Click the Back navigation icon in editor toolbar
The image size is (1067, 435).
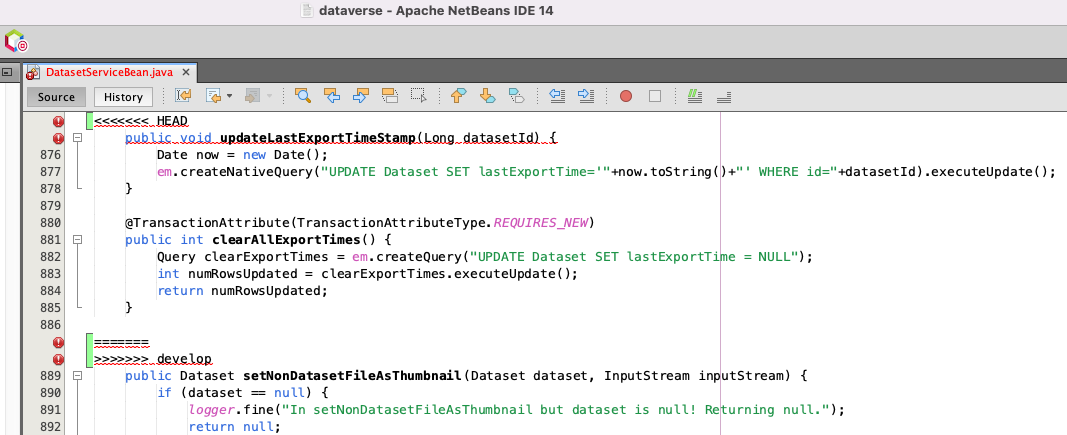pos(214,96)
